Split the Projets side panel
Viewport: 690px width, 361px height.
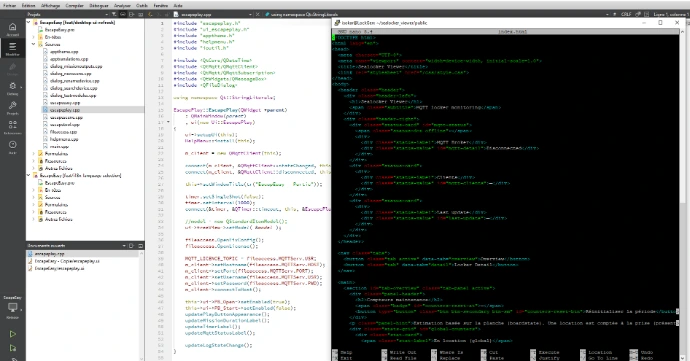coord(132,14)
